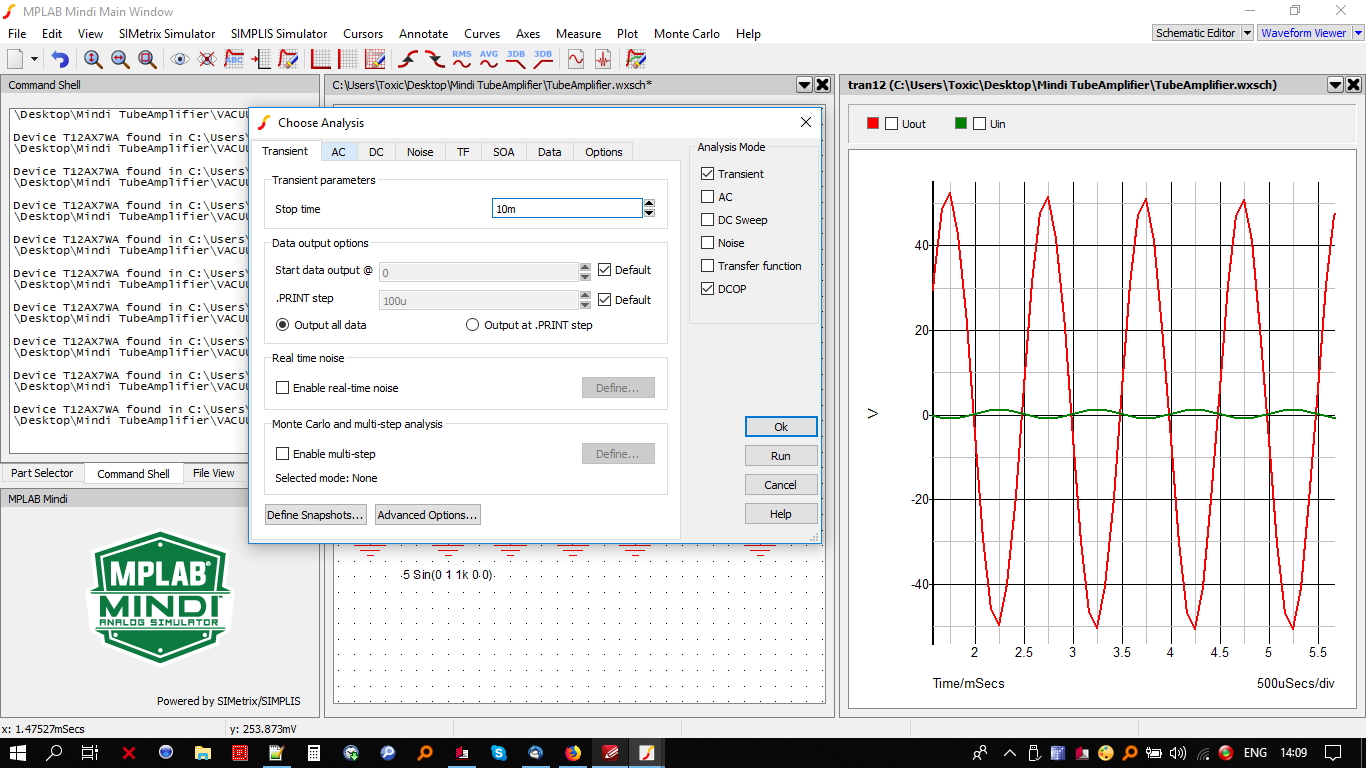
Task: Click the Advanced Options button
Action: (x=428, y=515)
